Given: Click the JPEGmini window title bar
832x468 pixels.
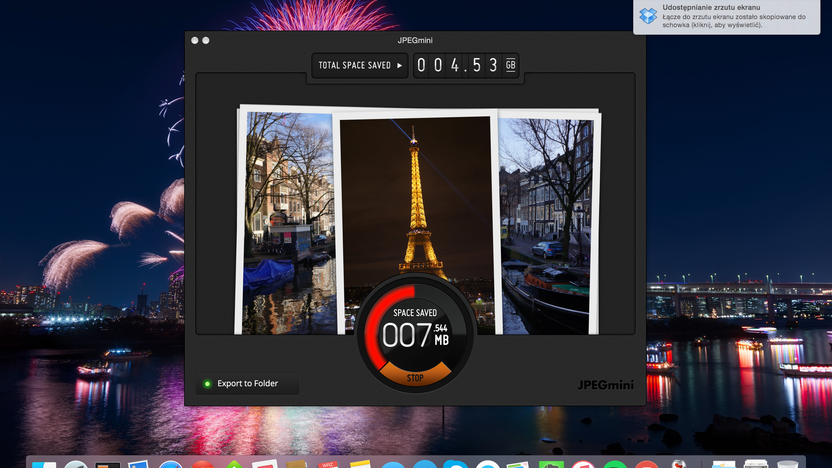Looking at the screenshot, I should click(x=415, y=40).
